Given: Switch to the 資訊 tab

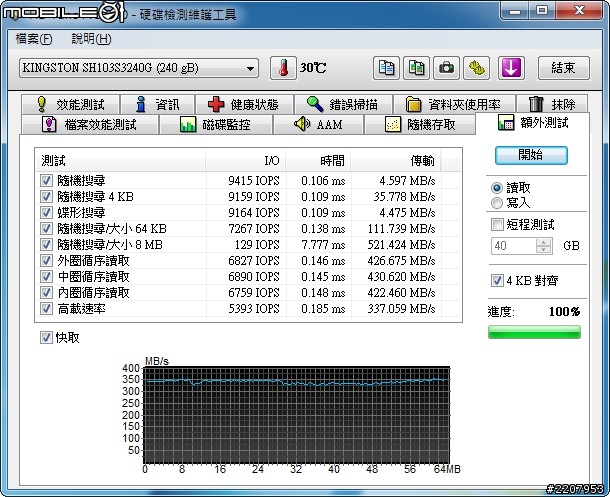Looking at the screenshot, I should point(158,104).
